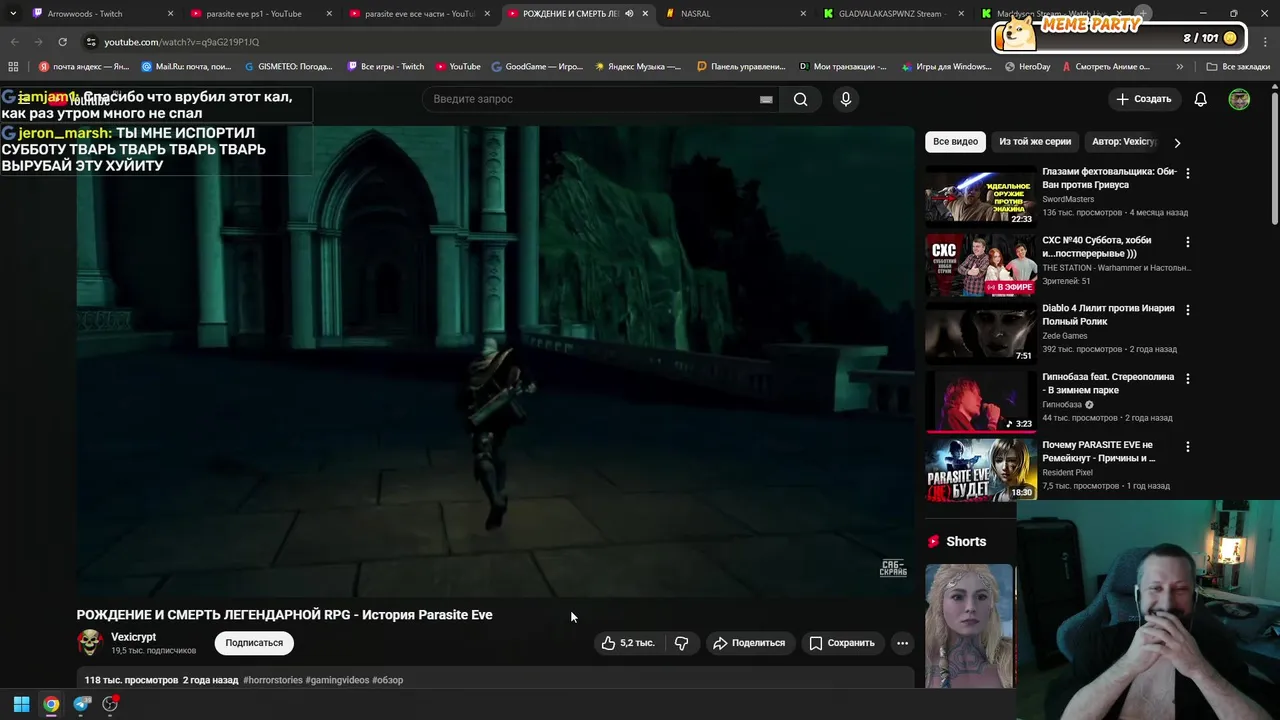This screenshot has width=1280, height=720.
Task: Click the #обзор hashtag
Action: (387, 680)
